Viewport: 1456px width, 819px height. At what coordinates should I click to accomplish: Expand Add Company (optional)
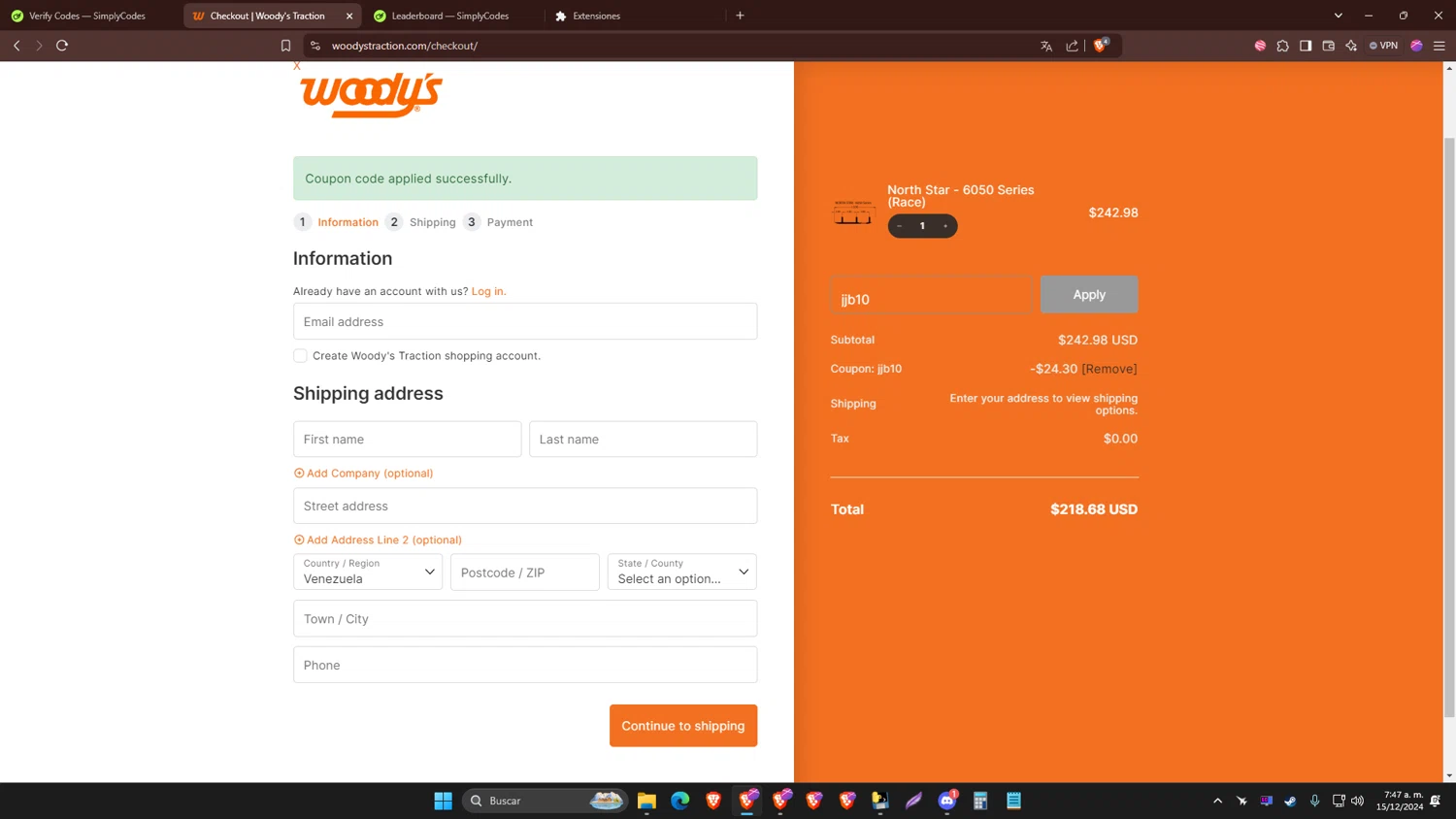tap(363, 474)
